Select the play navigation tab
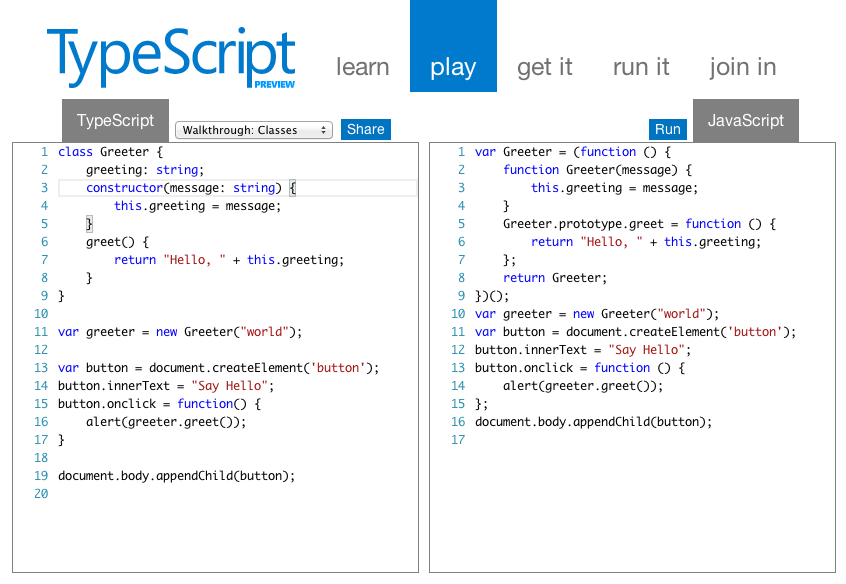This screenshot has width=846, height=584. (453, 46)
